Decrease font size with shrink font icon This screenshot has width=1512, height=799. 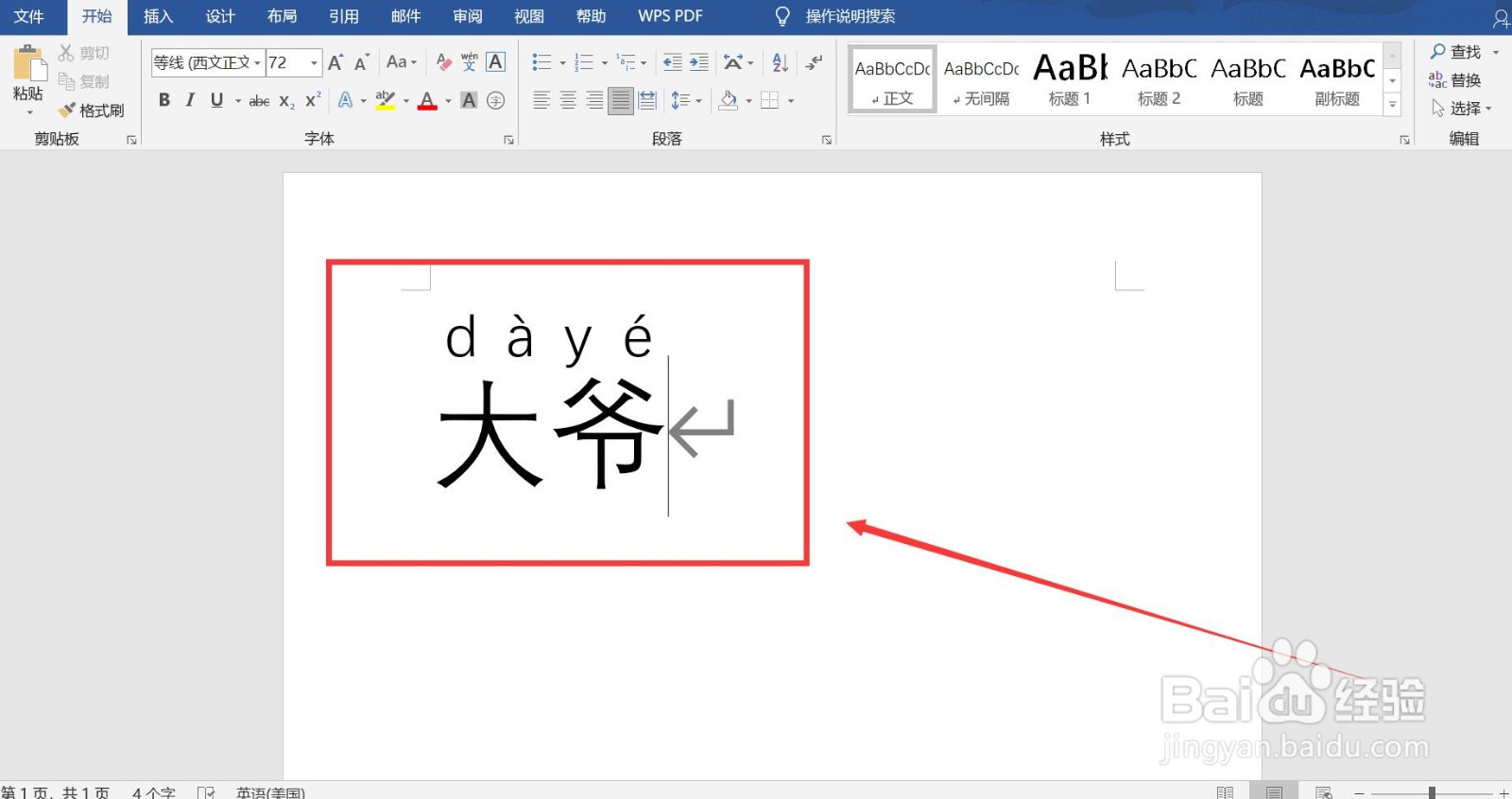(361, 62)
